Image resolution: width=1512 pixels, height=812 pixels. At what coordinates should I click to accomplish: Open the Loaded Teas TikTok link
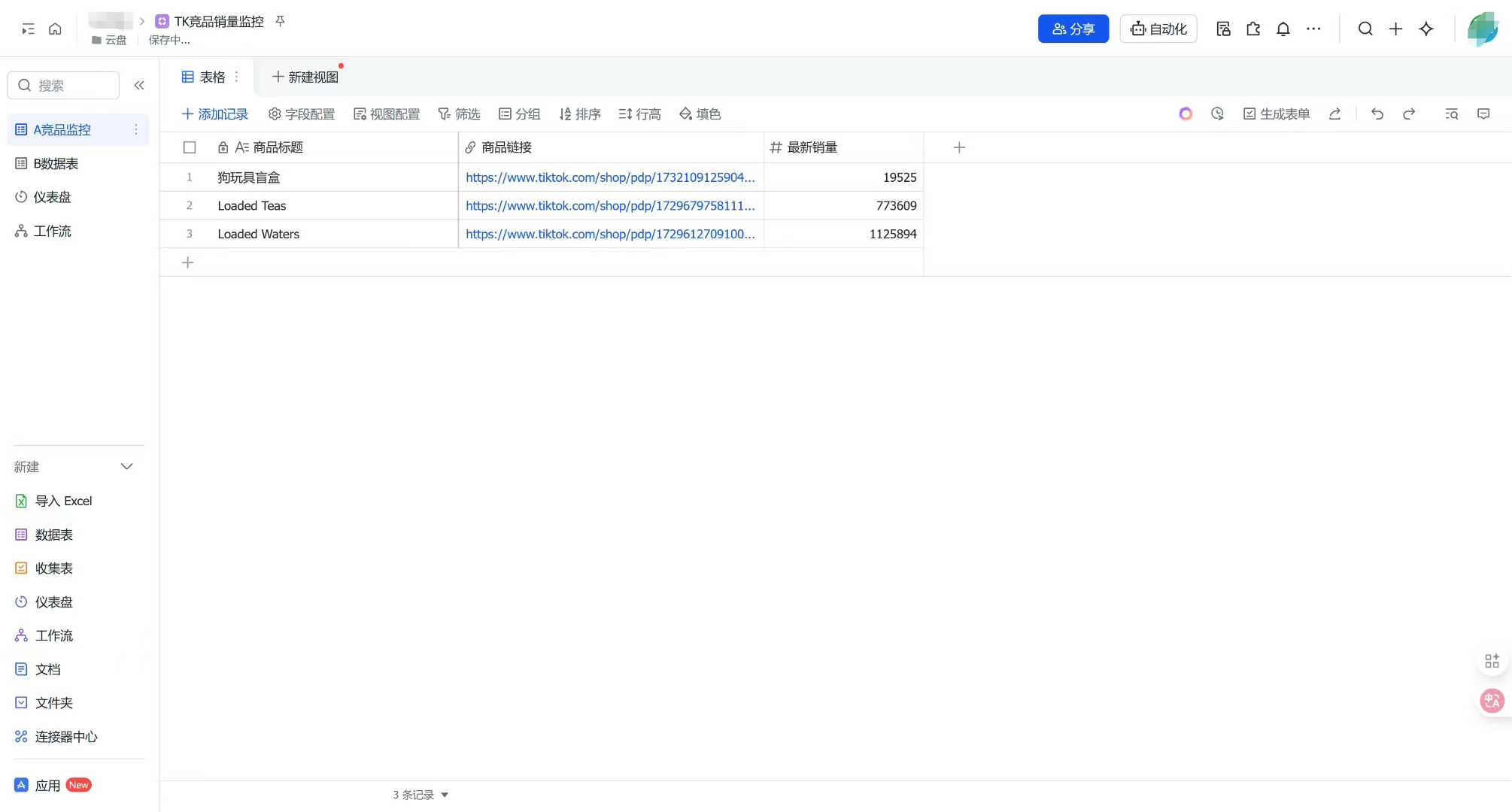tap(609, 206)
